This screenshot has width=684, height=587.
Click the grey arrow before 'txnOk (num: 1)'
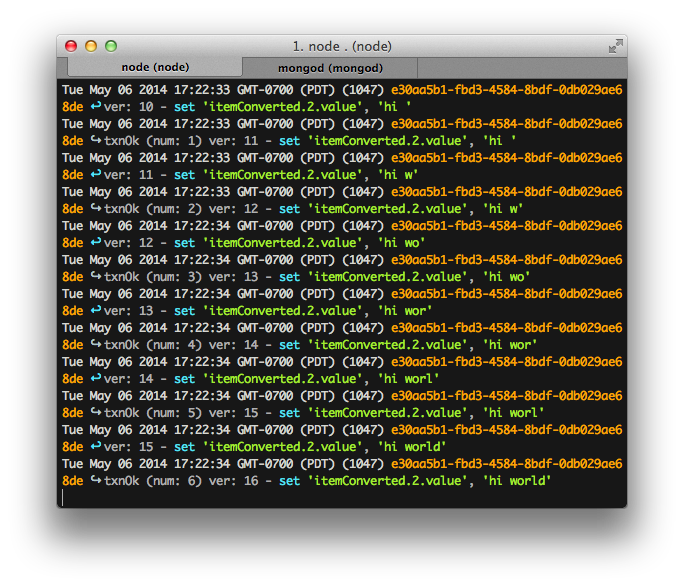[x=95, y=141]
